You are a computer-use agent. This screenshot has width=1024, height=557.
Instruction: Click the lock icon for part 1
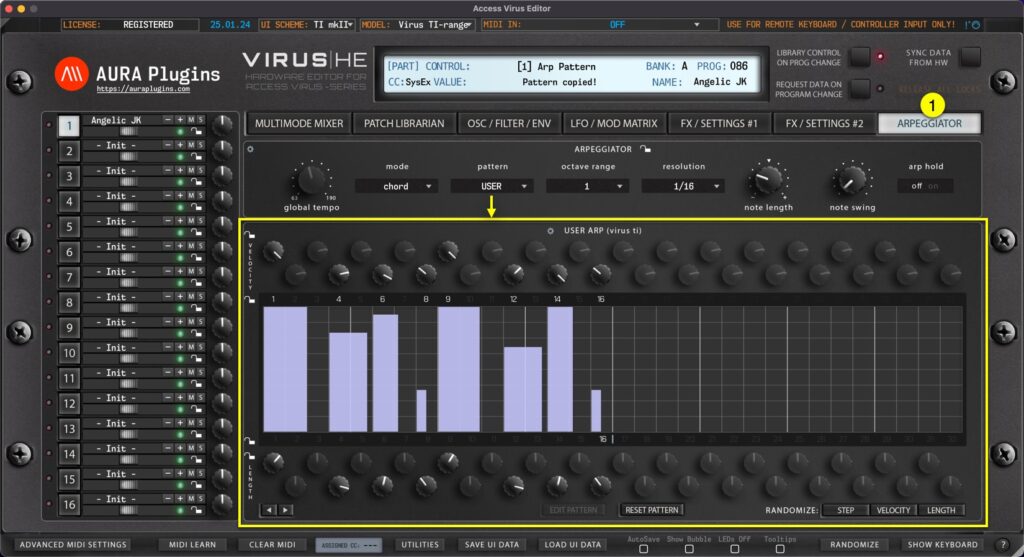tap(196, 131)
